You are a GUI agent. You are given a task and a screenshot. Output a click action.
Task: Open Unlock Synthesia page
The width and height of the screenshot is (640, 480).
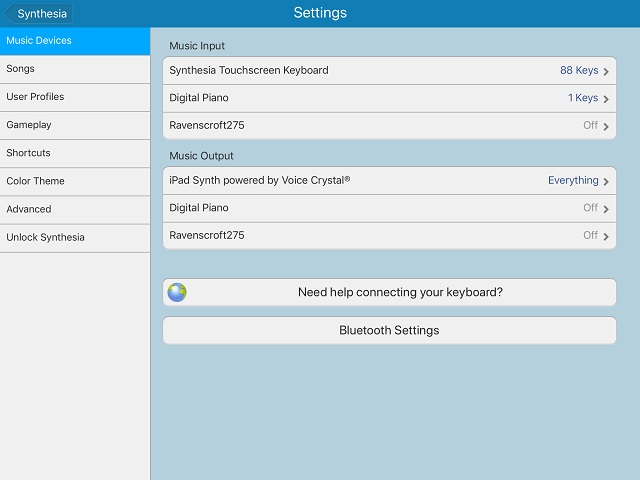coord(75,238)
